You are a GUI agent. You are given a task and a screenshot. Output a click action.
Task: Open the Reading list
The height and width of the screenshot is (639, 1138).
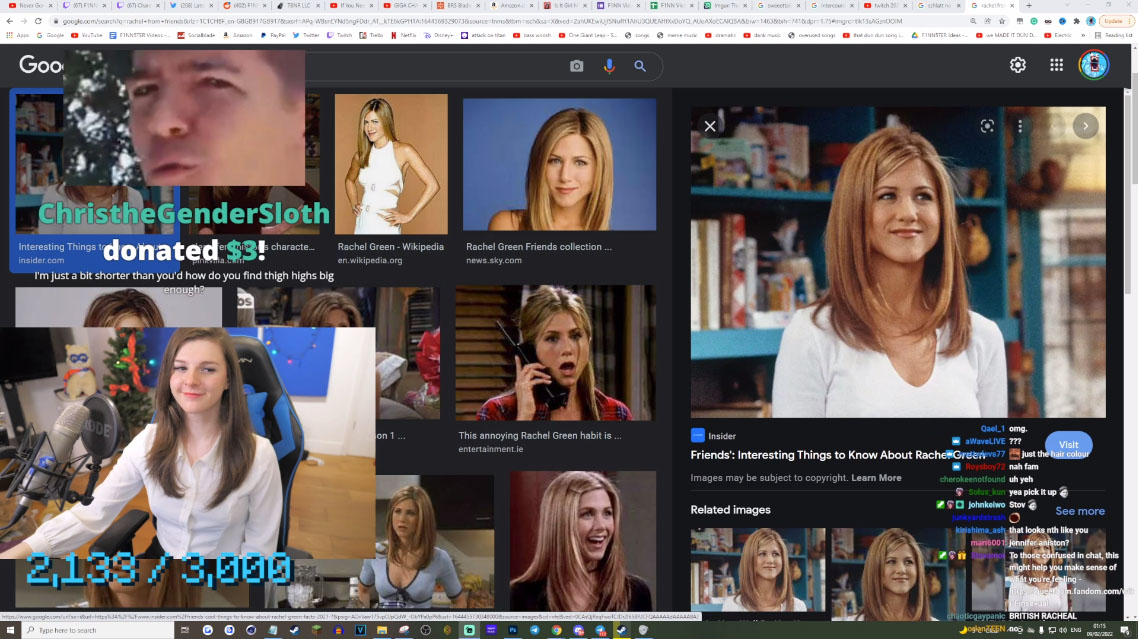tap(1114, 35)
